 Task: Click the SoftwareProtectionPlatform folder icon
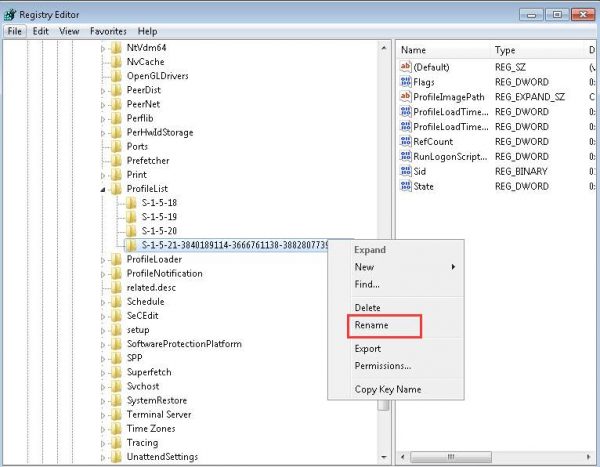(116, 344)
